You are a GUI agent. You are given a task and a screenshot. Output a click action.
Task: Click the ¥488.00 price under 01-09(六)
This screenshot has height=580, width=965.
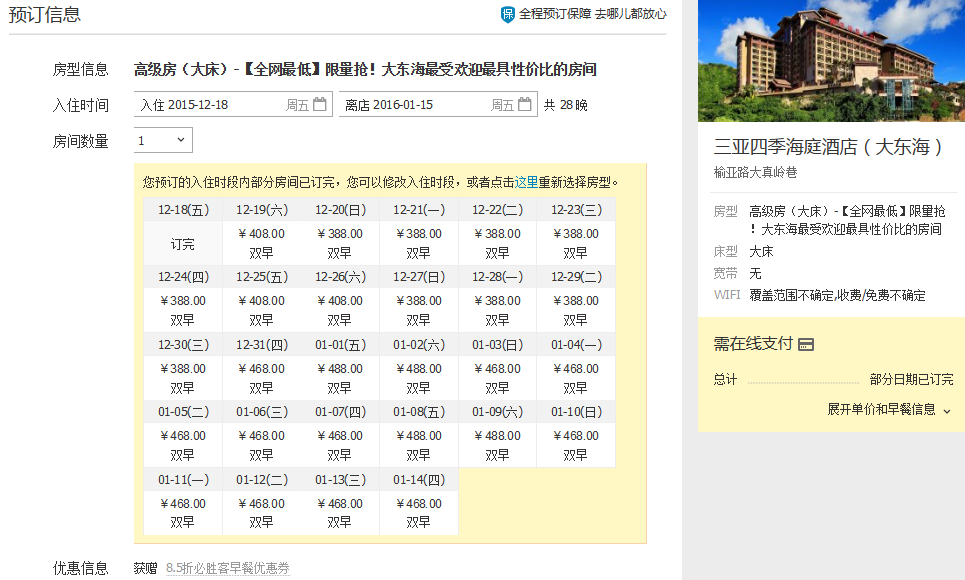(497, 436)
